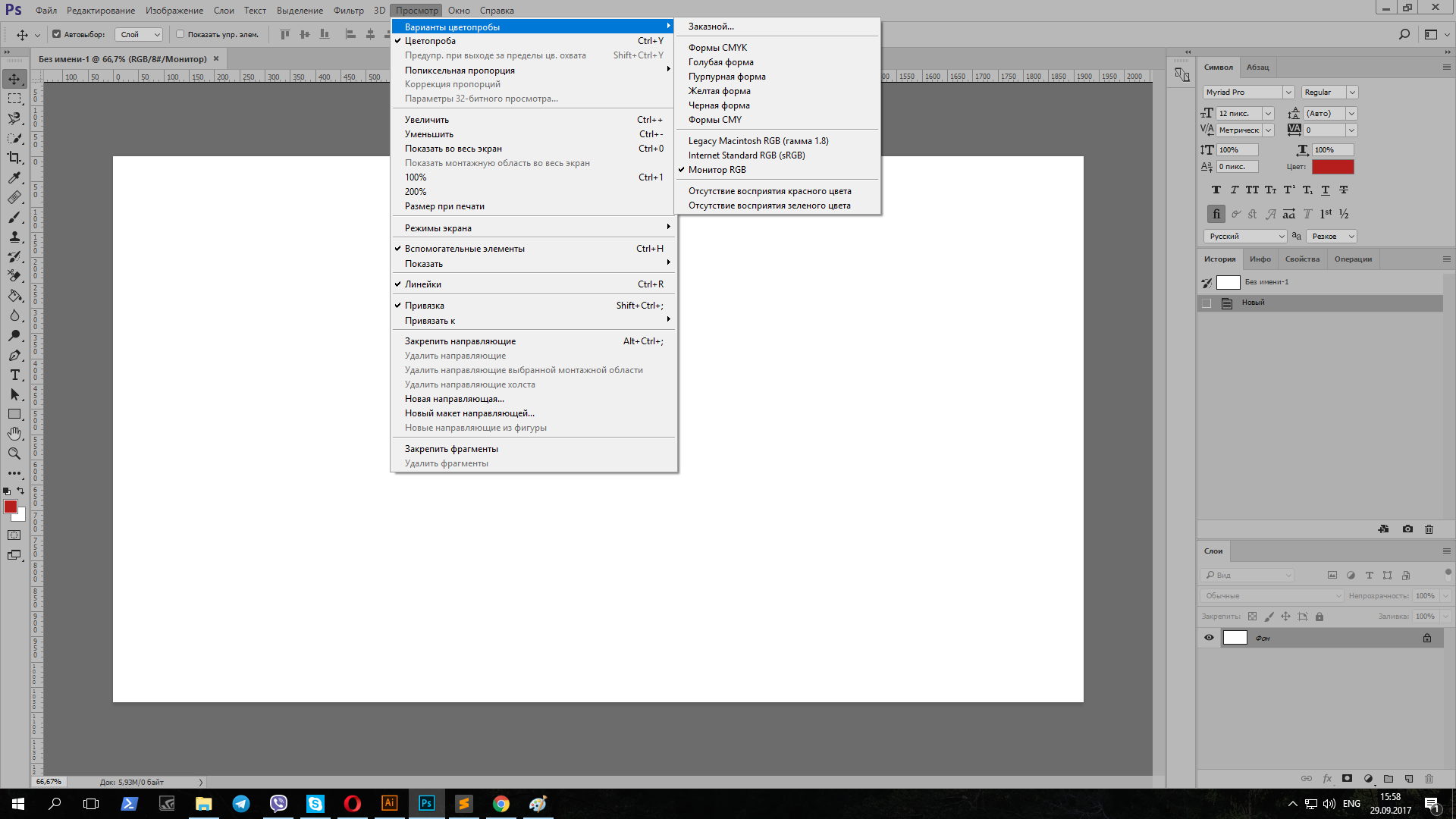The height and width of the screenshot is (819, 1456).
Task: Switch to the Абзац tab
Action: [1257, 67]
